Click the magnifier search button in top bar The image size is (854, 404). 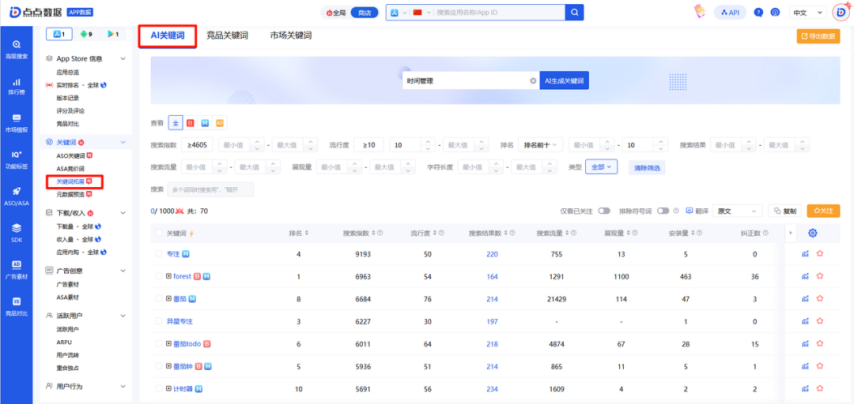tap(574, 12)
